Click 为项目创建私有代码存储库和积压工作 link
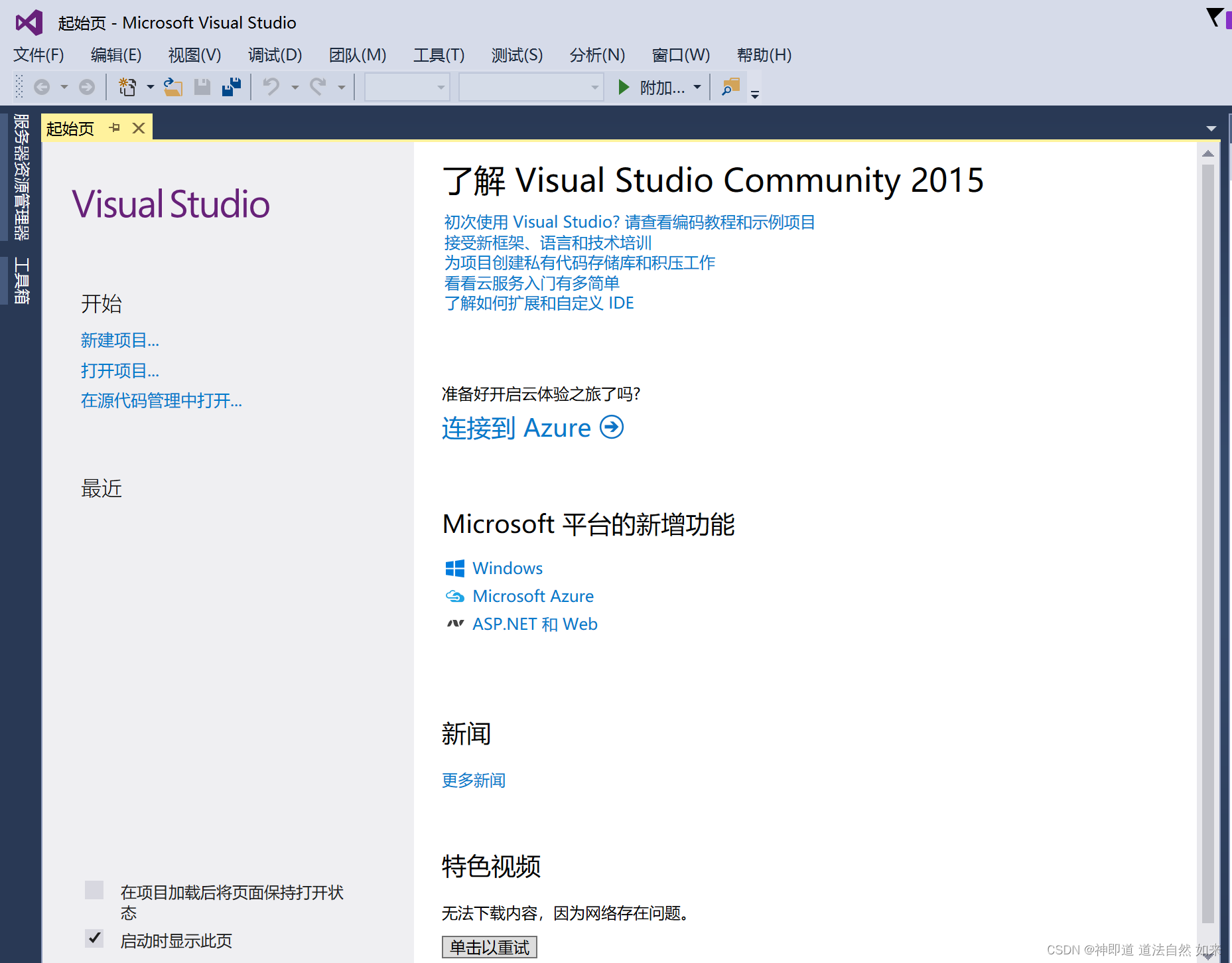 coord(579,263)
